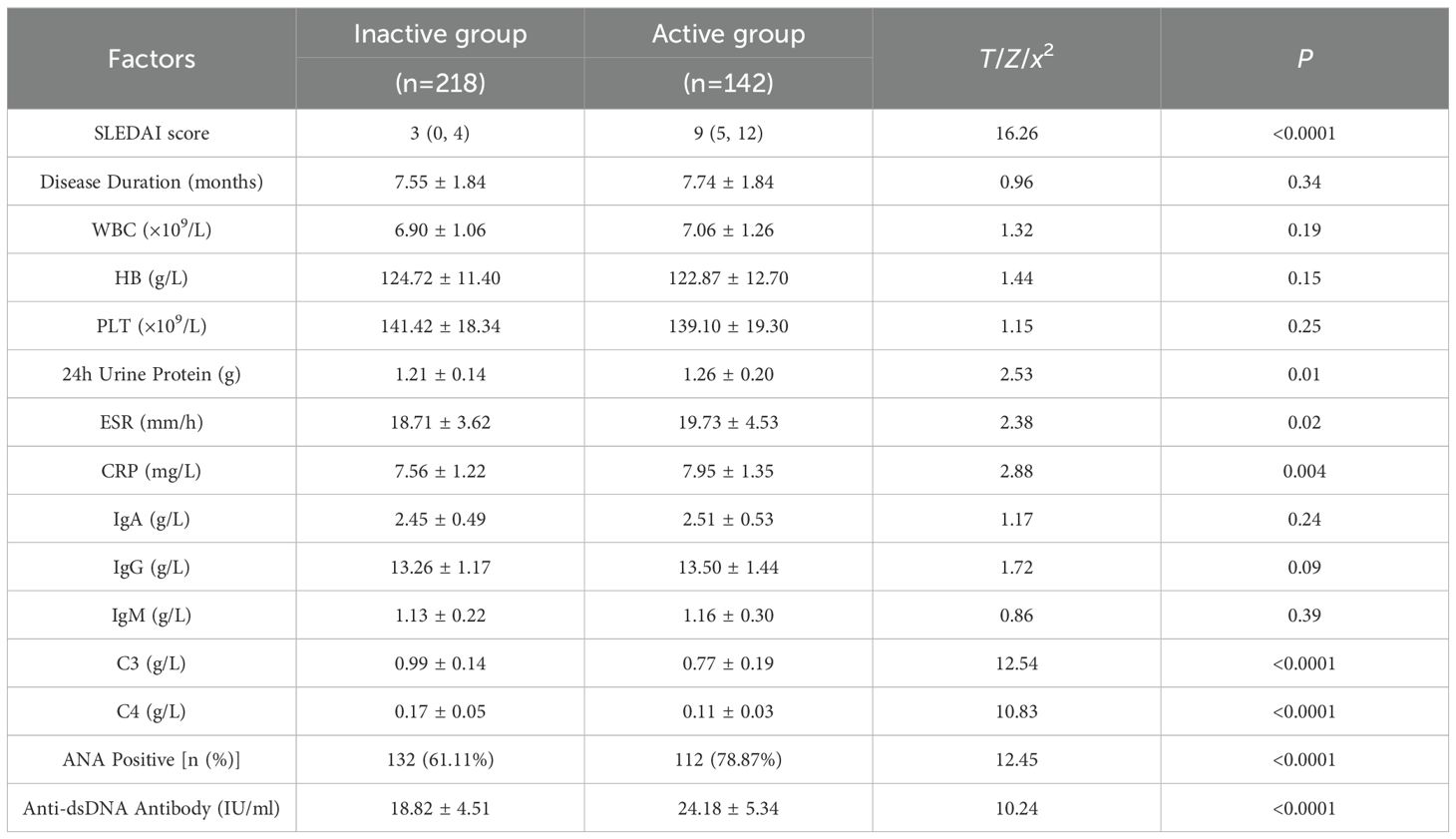
Task: Click the C3 statistic value 12.54
Action: click(1016, 663)
